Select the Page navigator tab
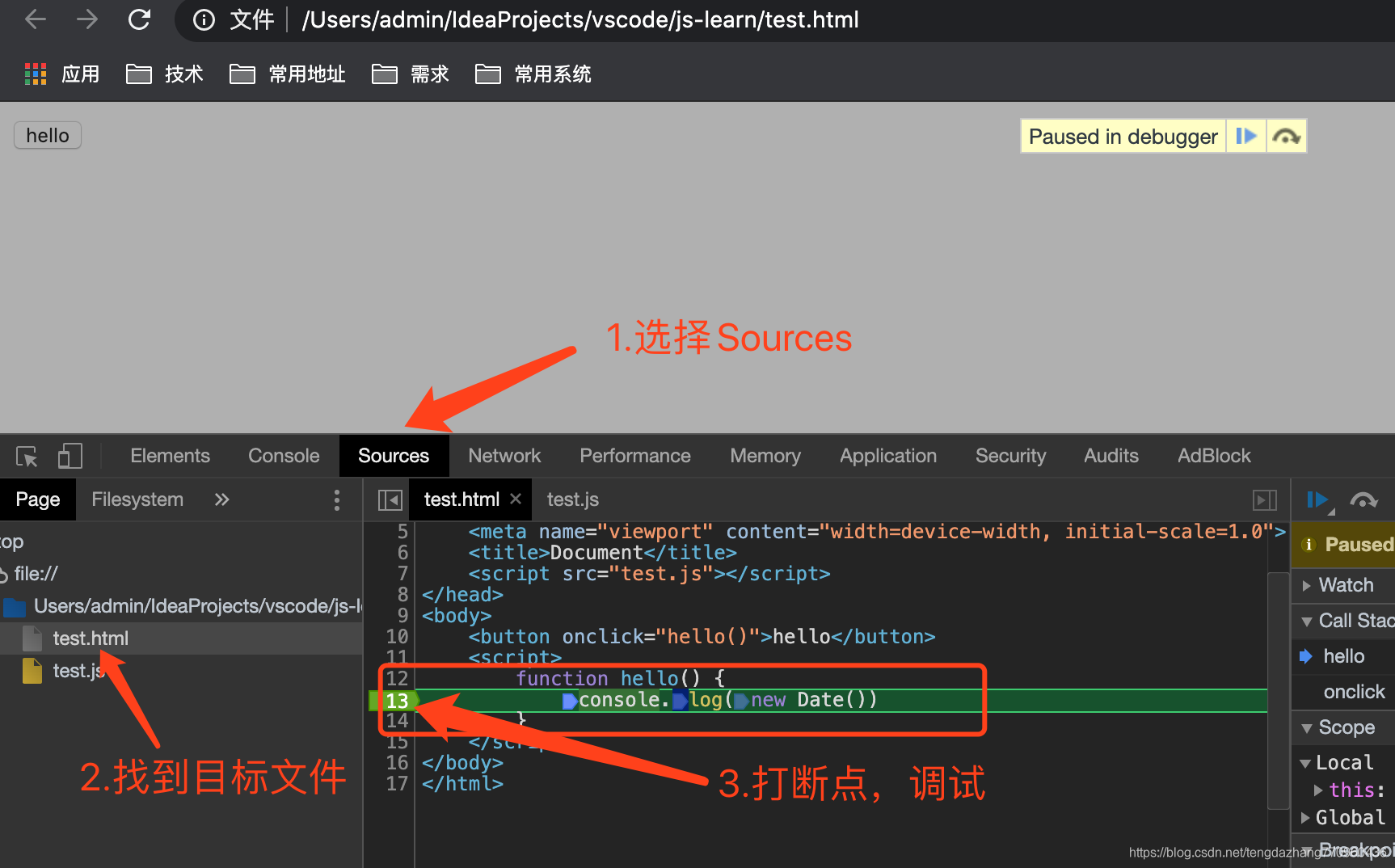This screenshot has height=868, width=1395. (38, 499)
